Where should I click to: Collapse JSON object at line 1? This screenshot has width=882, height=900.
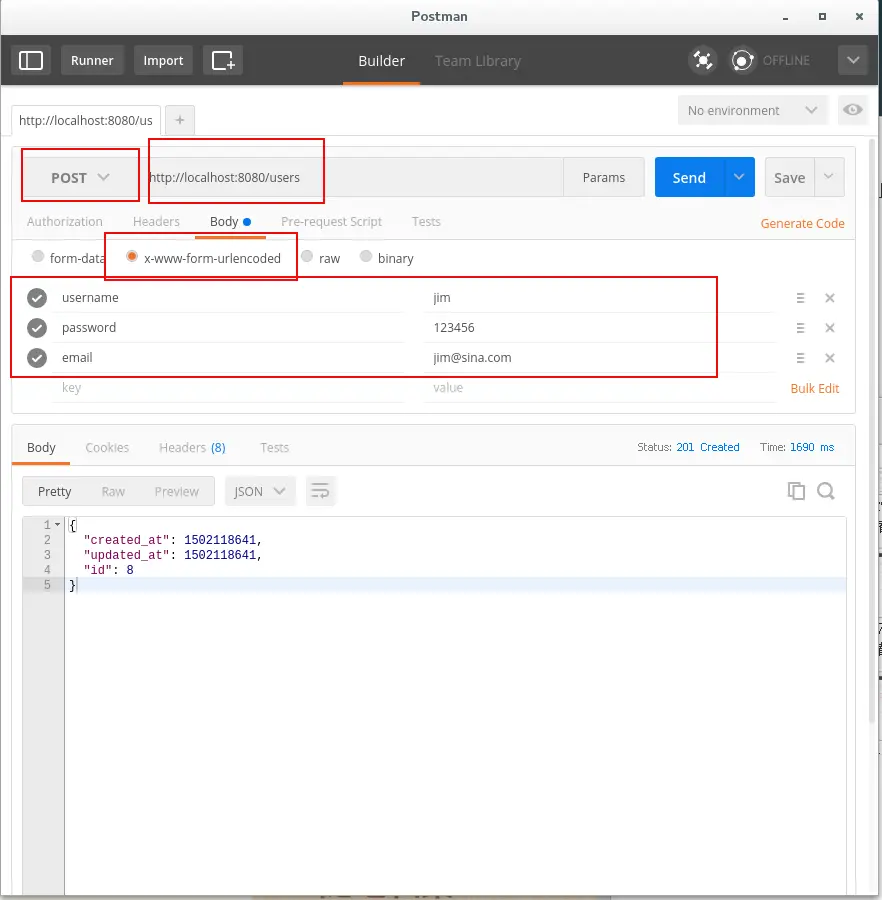click(57, 525)
